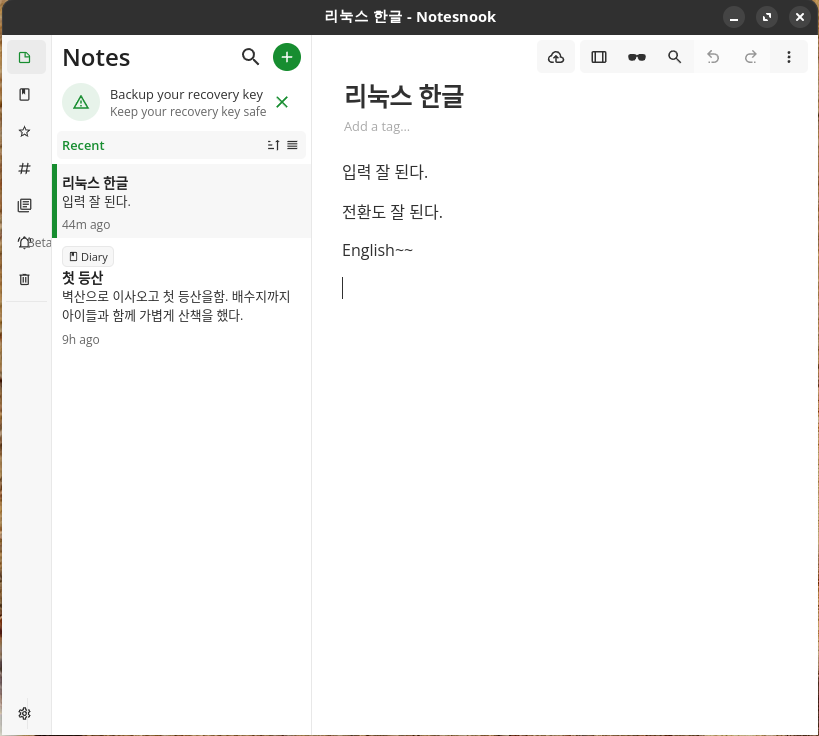819x736 pixels.
Task: Click the 9h ago timestamp
Action: click(x=80, y=340)
